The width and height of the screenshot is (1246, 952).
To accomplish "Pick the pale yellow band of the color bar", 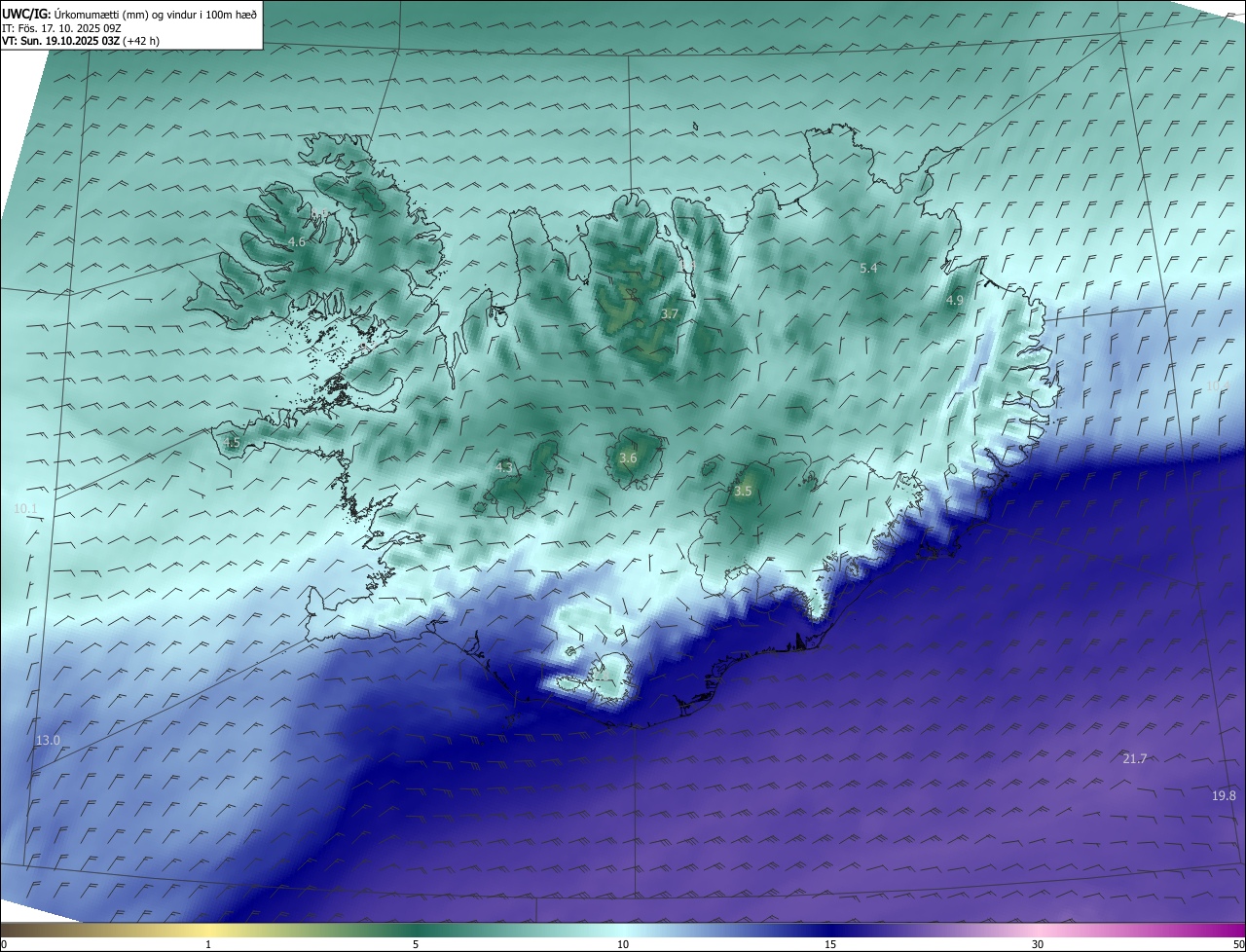I will tap(209, 930).
